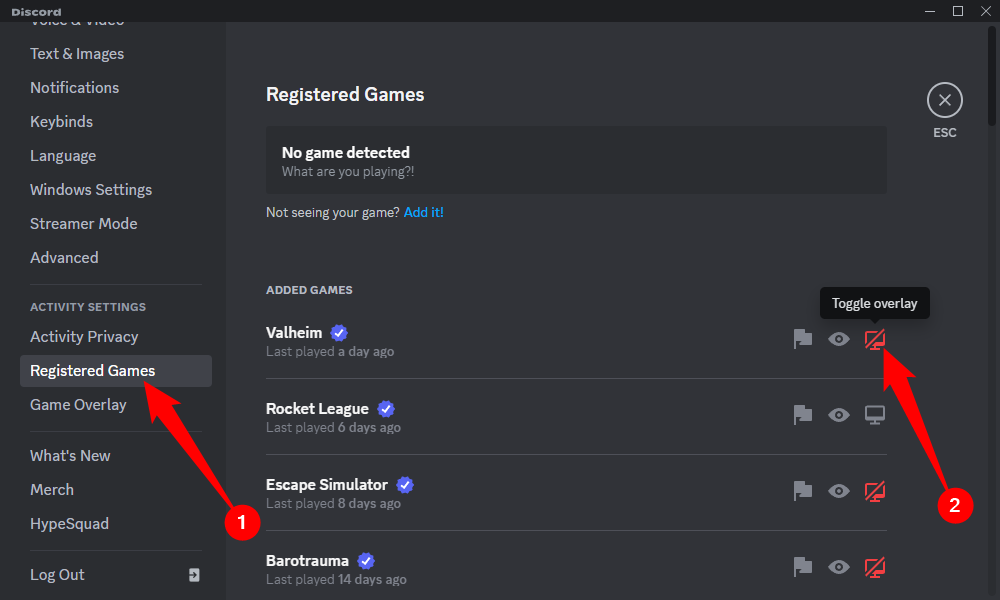The width and height of the screenshot is (1000, 600).
Task: Click the flag icon for Escape Simulator
Action: (x=802, y=491)
